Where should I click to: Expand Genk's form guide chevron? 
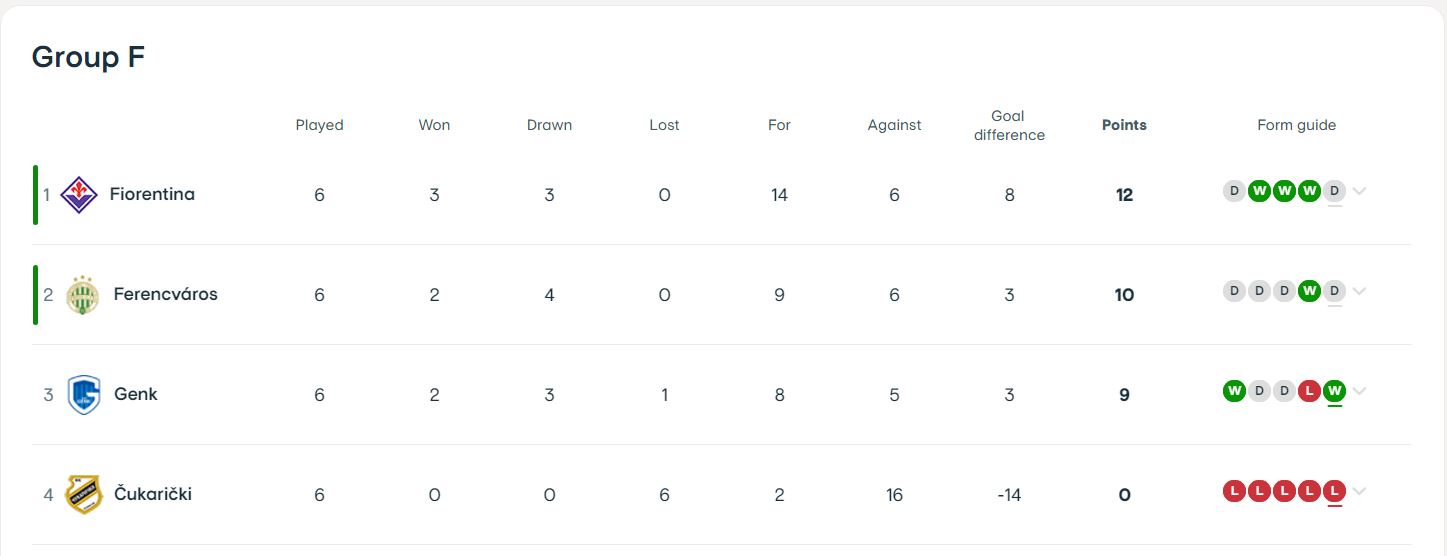tap(1359, 392)
